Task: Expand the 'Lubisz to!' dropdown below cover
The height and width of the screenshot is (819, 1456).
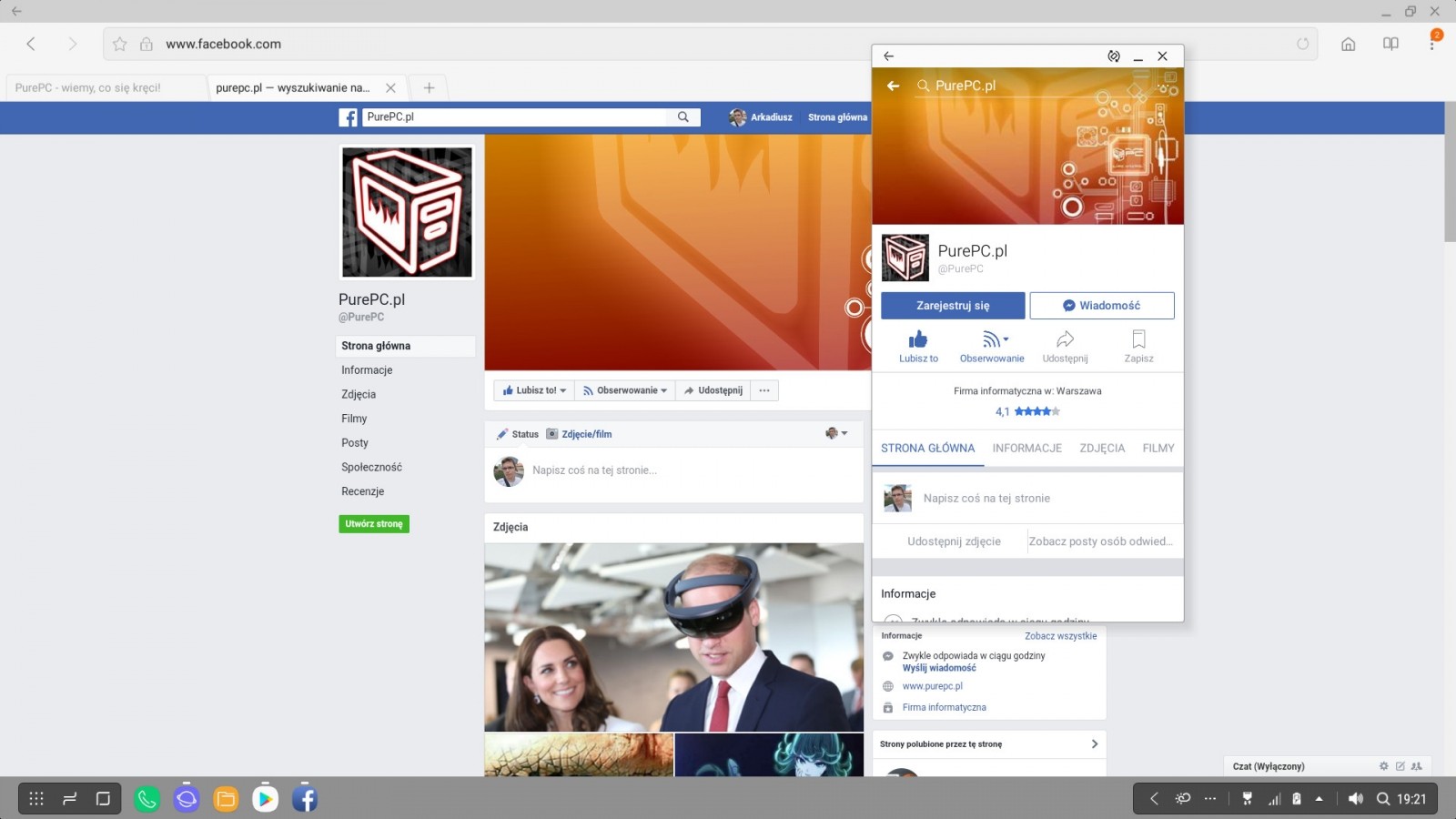Action: click(x=535, y=390)
